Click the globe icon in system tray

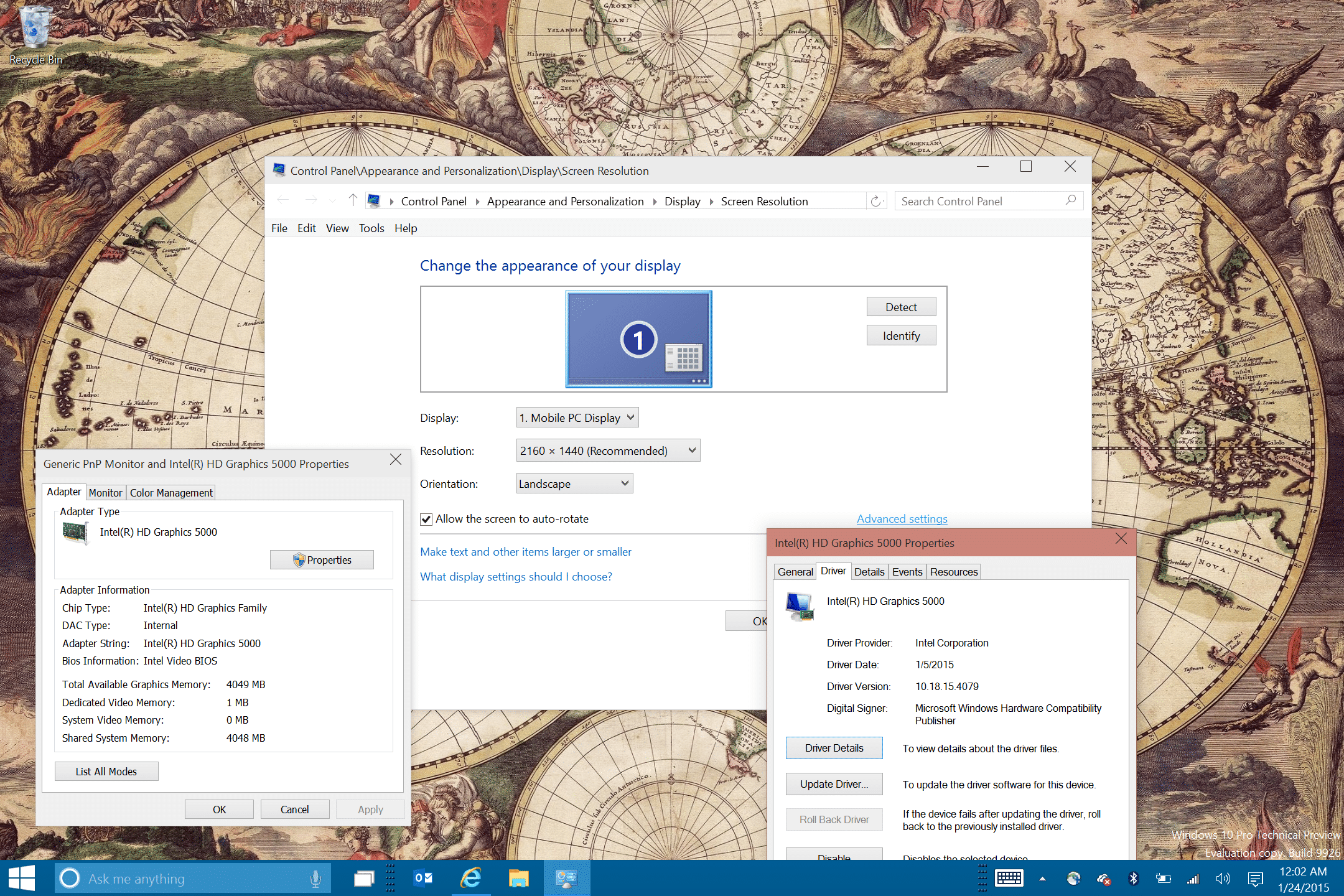click(1073, 879)
